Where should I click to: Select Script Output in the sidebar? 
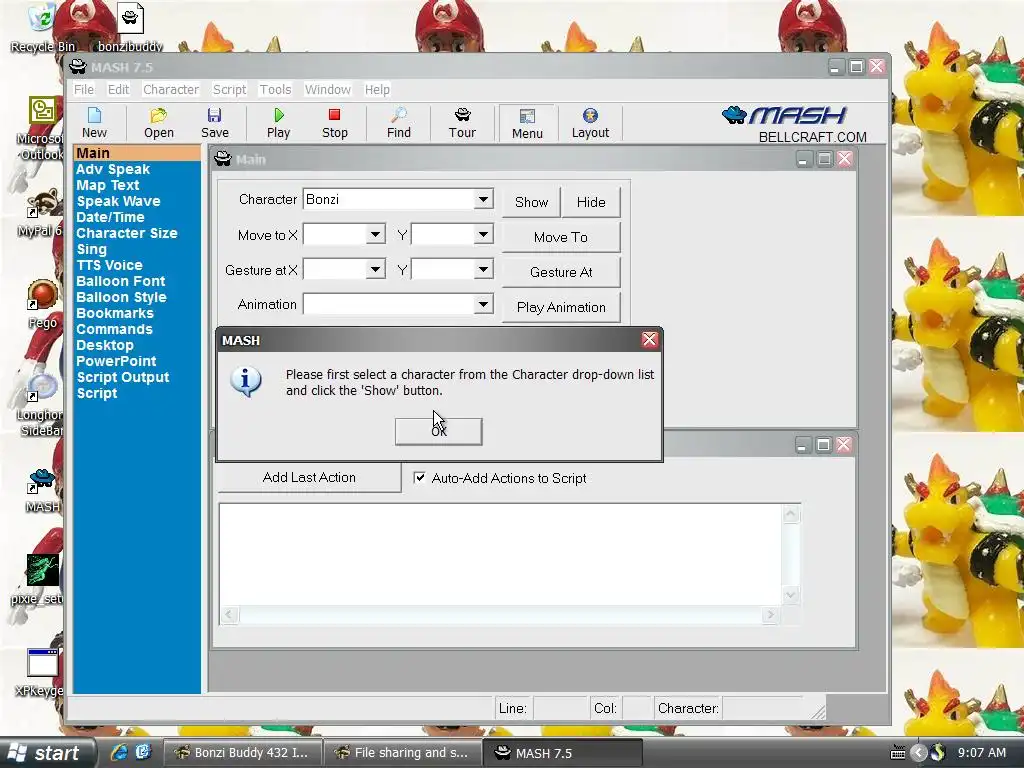pos(123,377)
